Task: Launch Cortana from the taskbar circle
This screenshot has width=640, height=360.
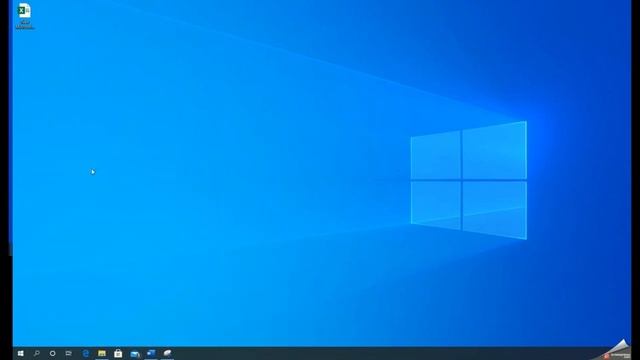Action: tap(53, 353)
